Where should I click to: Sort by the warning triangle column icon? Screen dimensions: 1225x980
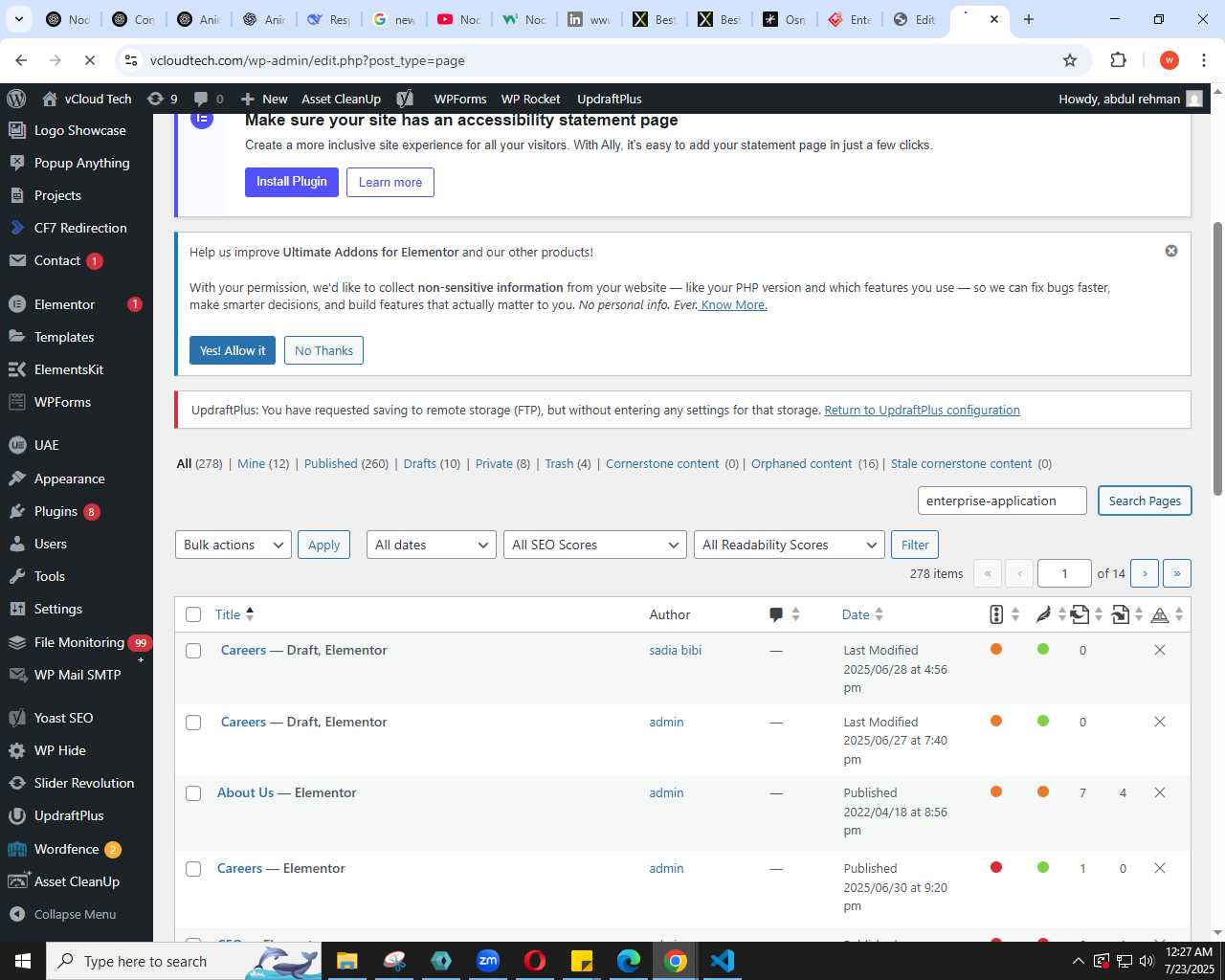(x=1168, y=614)
